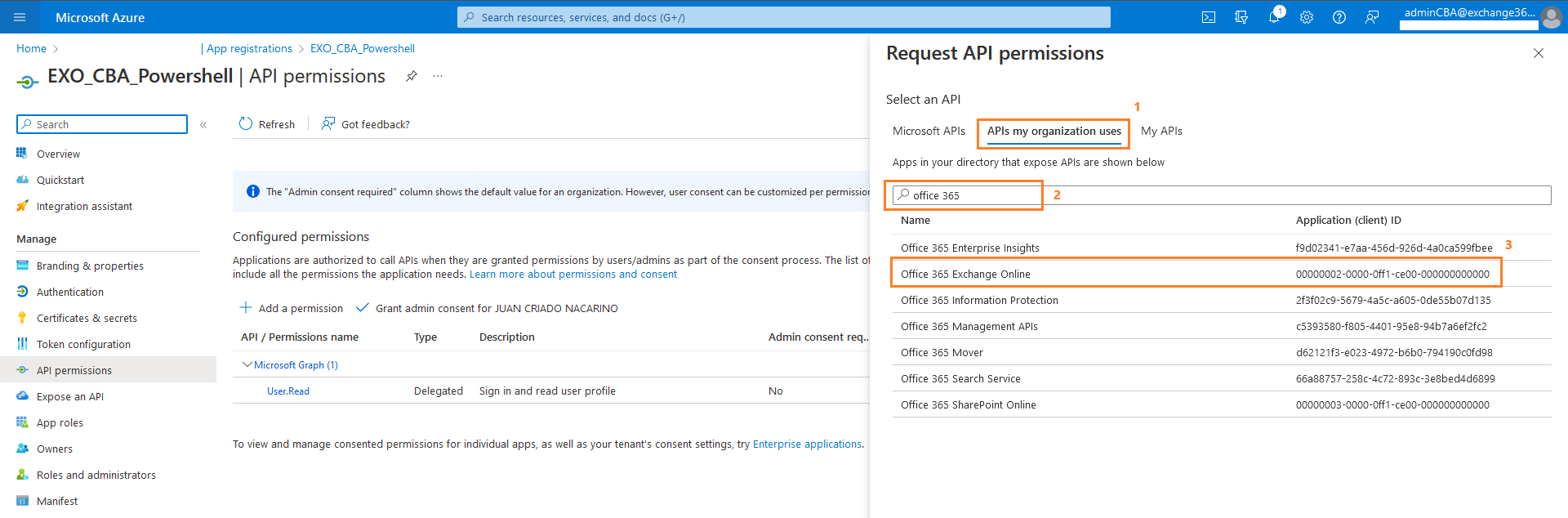Click the EXO_CBA_Powershell breadcrumb
This screenshot has height=518, width=1568.
pos(363,48)
